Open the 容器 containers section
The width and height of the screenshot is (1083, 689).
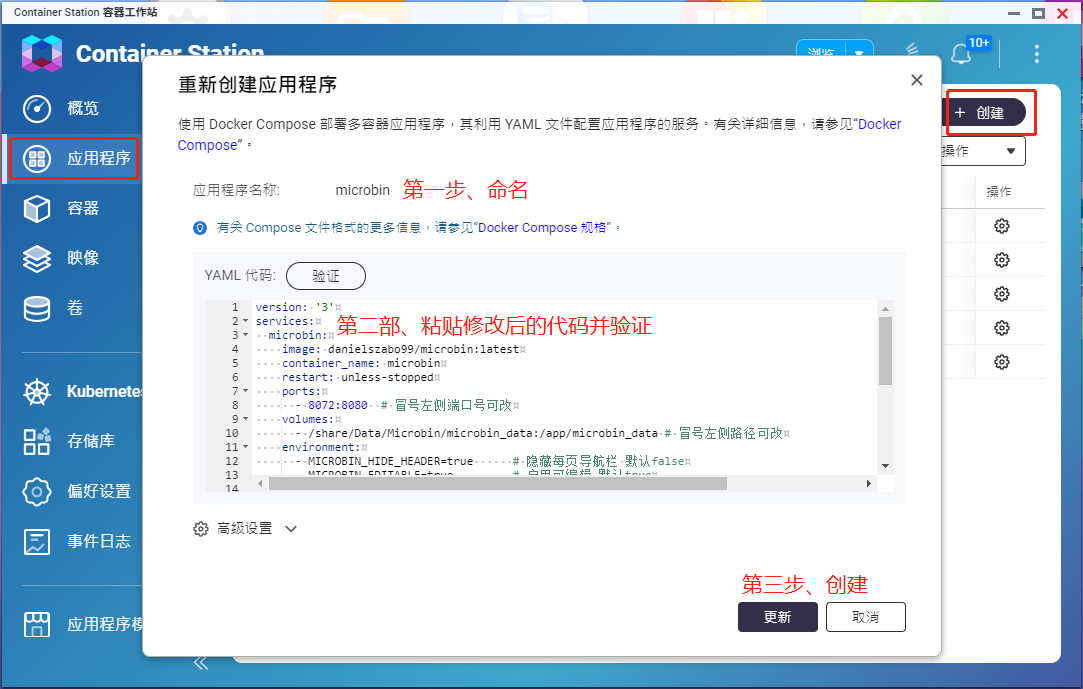(83, 208)
